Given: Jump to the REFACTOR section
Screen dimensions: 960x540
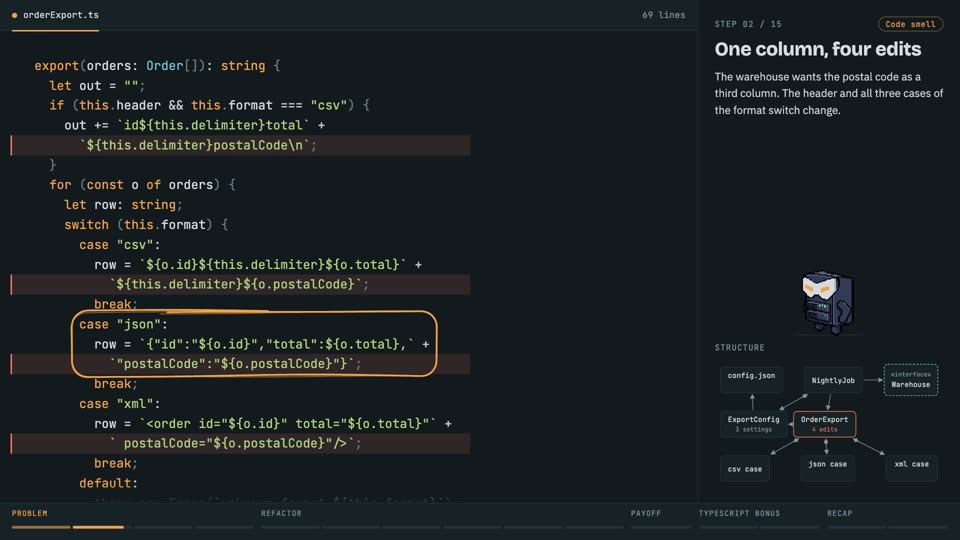Looking at the screenshot, I should [281, 513].
